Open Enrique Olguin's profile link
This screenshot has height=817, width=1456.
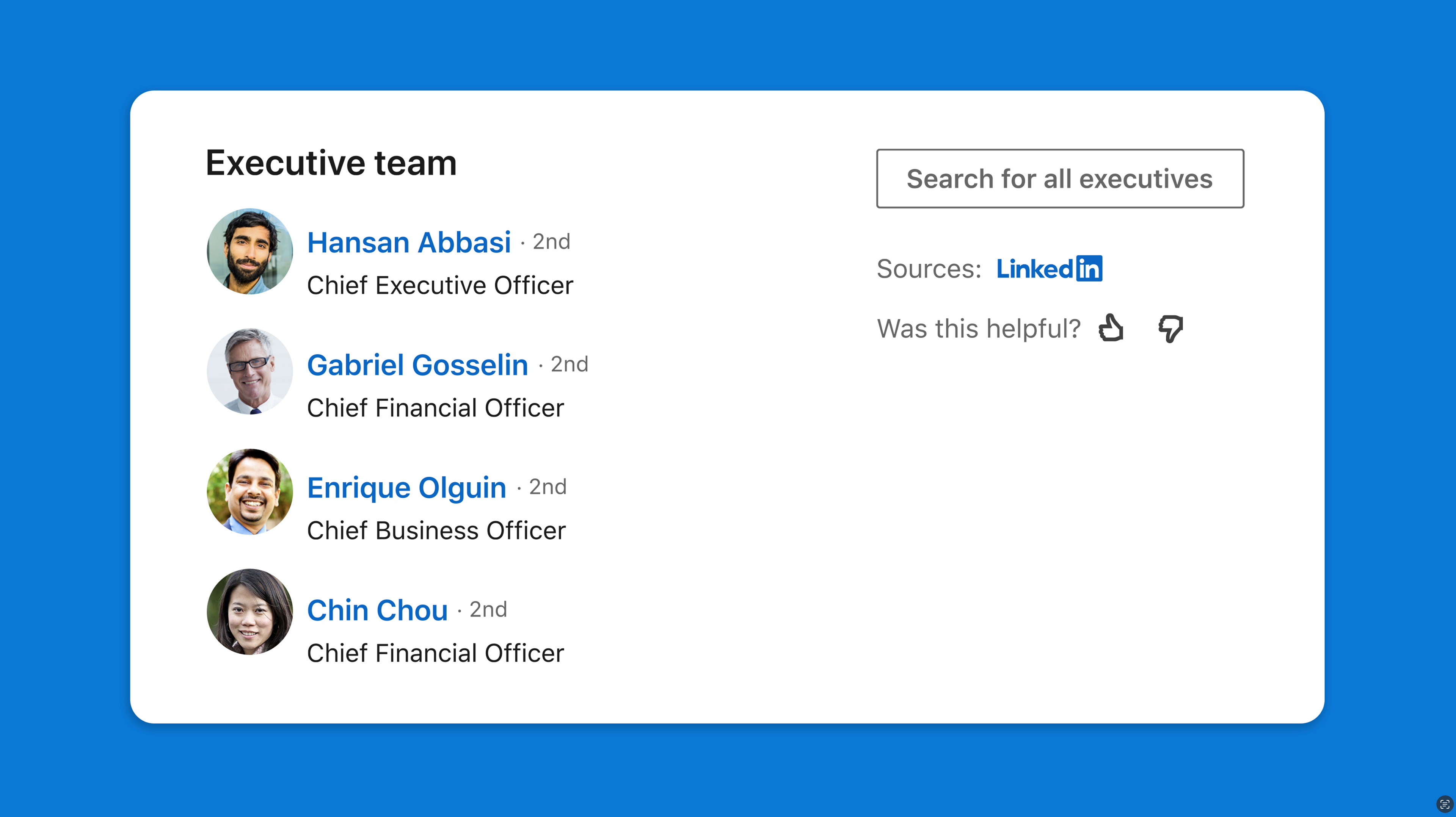(406, 488)
